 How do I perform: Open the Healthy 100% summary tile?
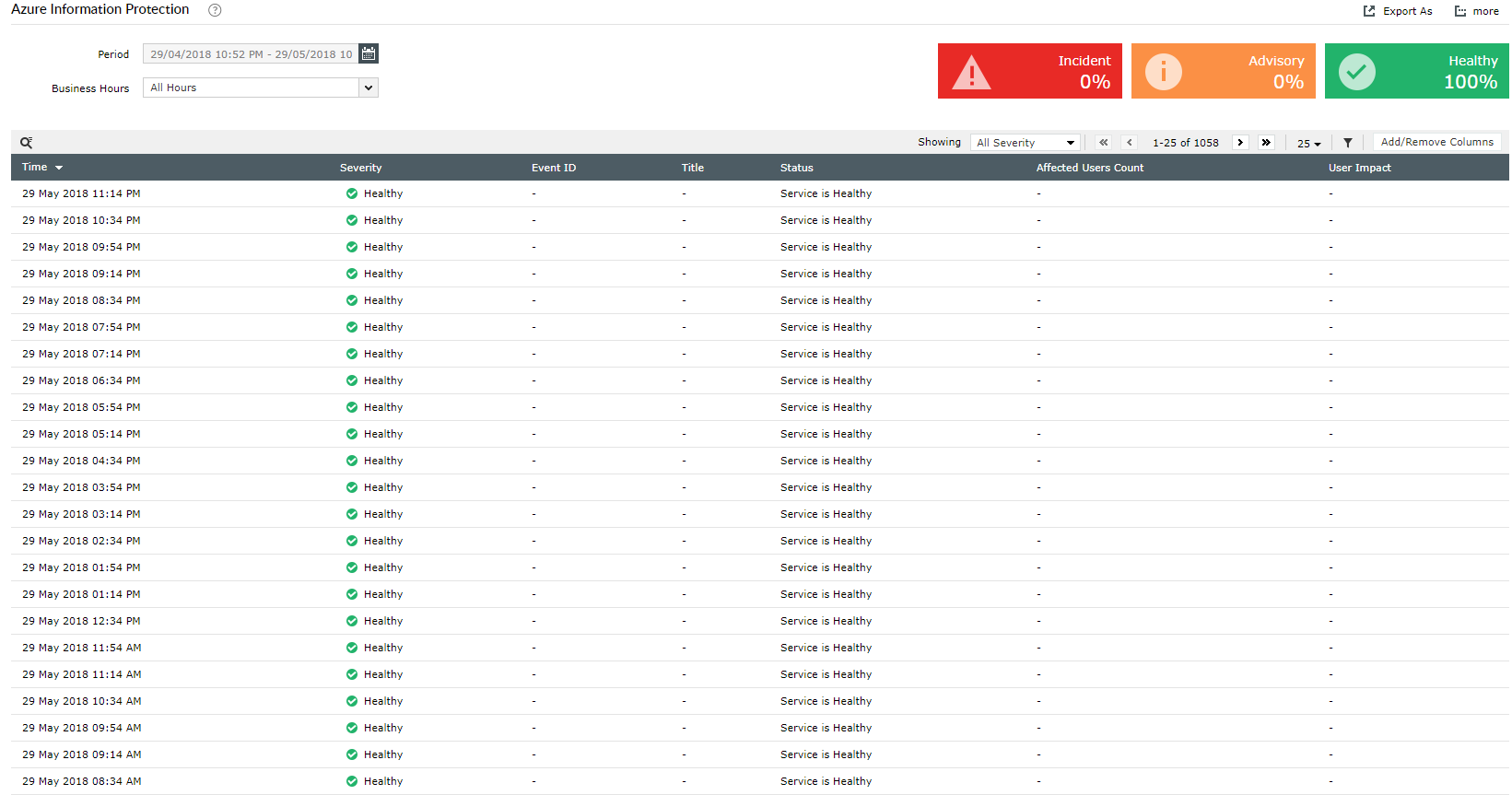click(1417, 71)
